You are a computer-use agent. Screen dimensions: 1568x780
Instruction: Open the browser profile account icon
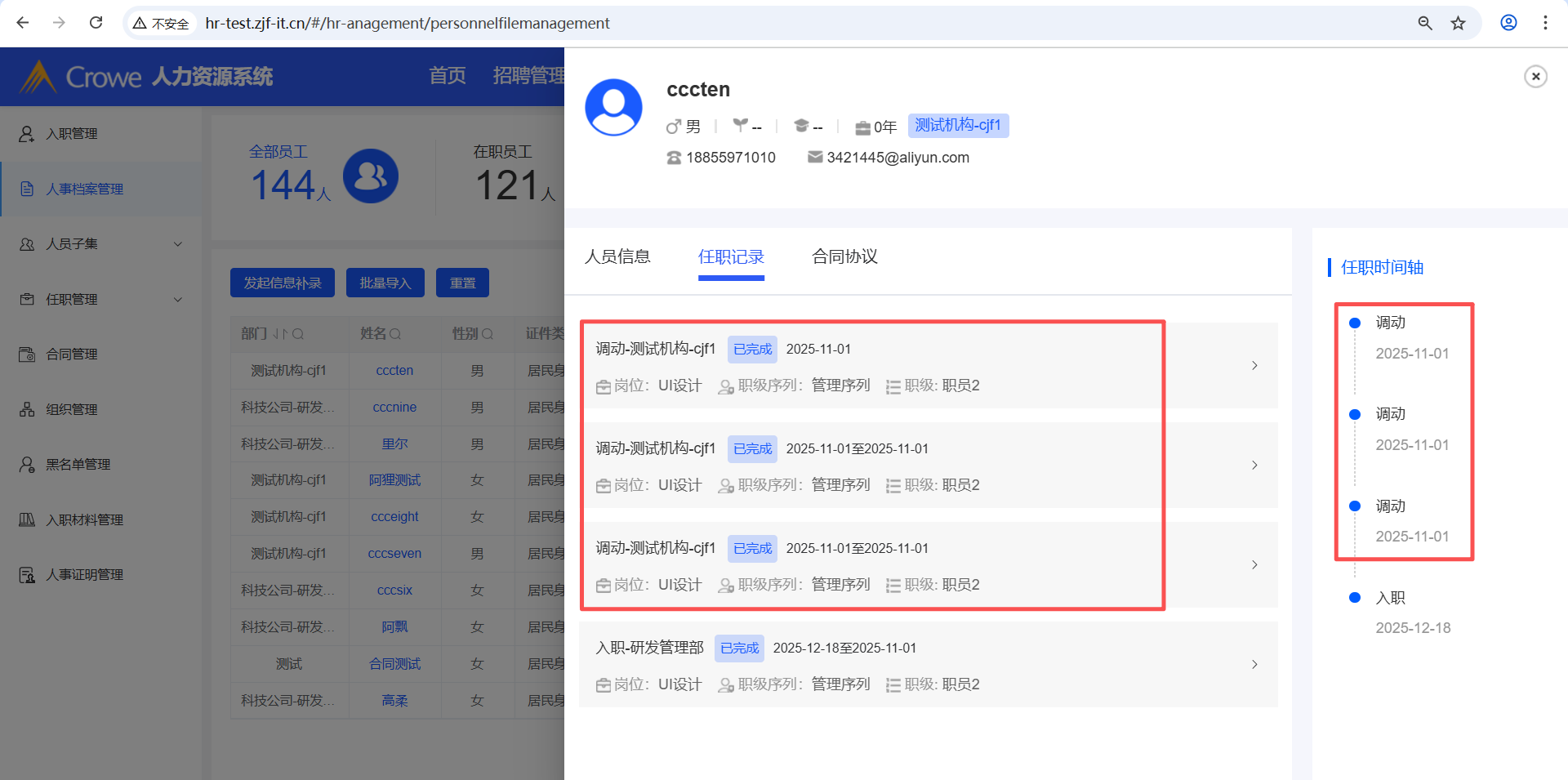tap(1508, 23)
